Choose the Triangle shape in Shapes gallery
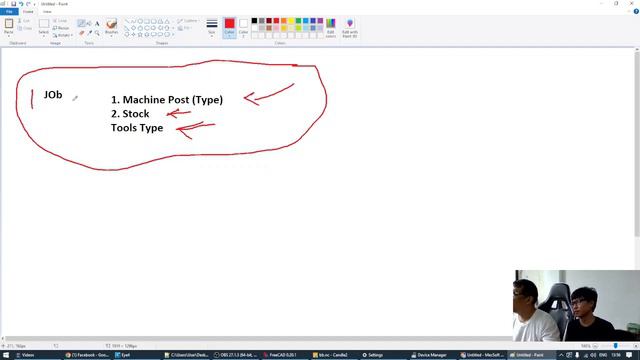Screen dimensions: 640x360 coord(167,21)
